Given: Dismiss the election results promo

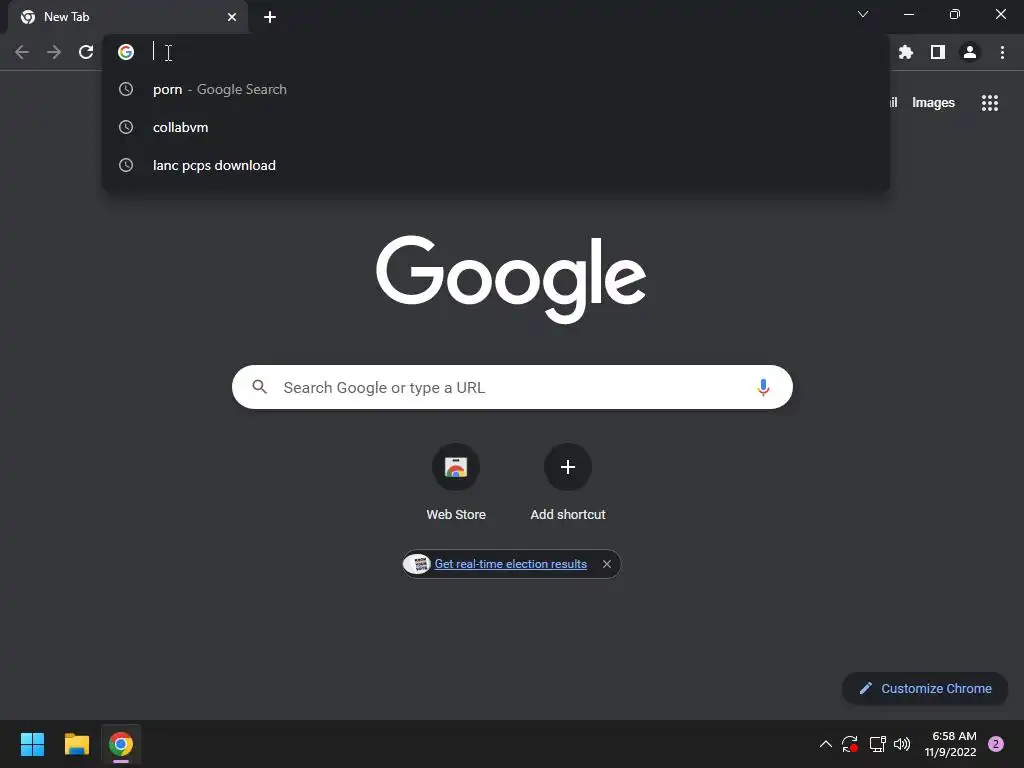Looking at the screenshot, I should pyautogui.click(x=607, y=564).
